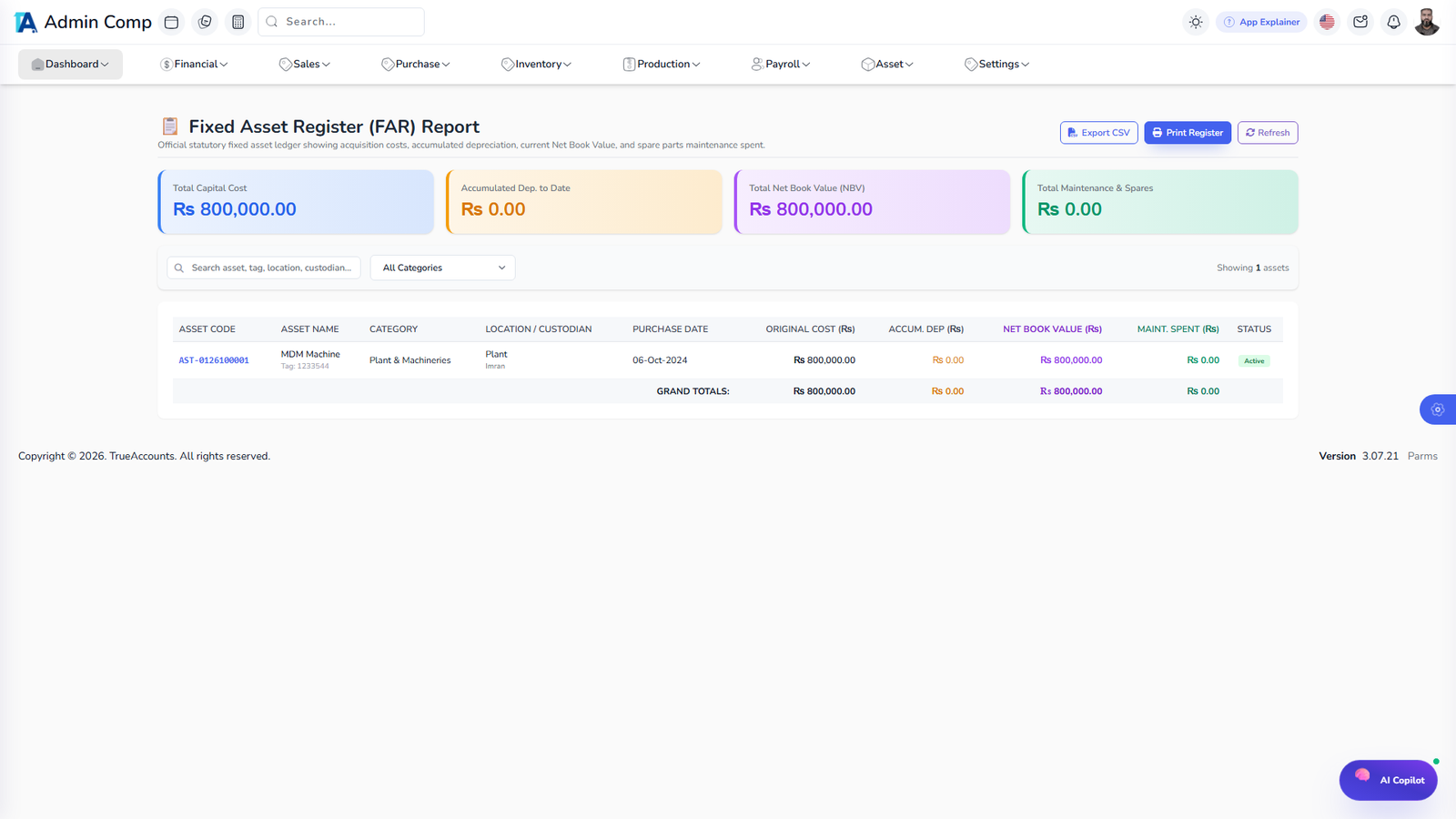
Task: Open the user profile avatar
Action: coord(1427,22)
